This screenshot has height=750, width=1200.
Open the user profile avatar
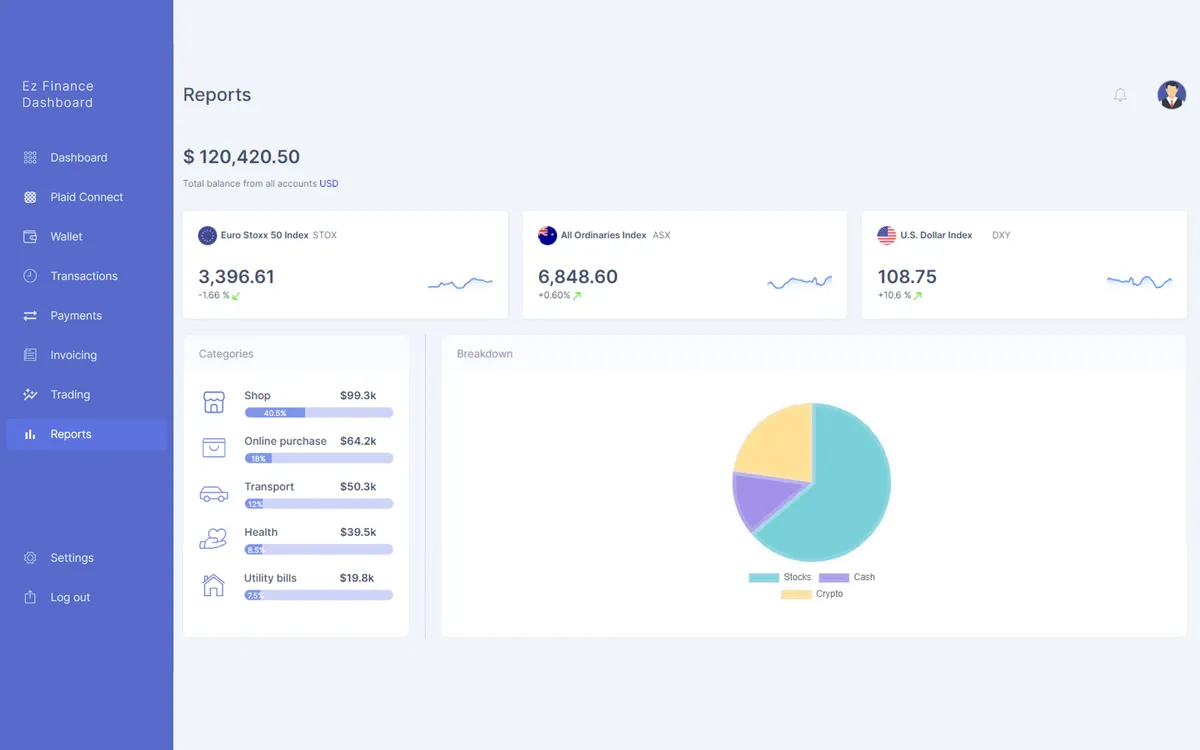(x=1172, y=95)
